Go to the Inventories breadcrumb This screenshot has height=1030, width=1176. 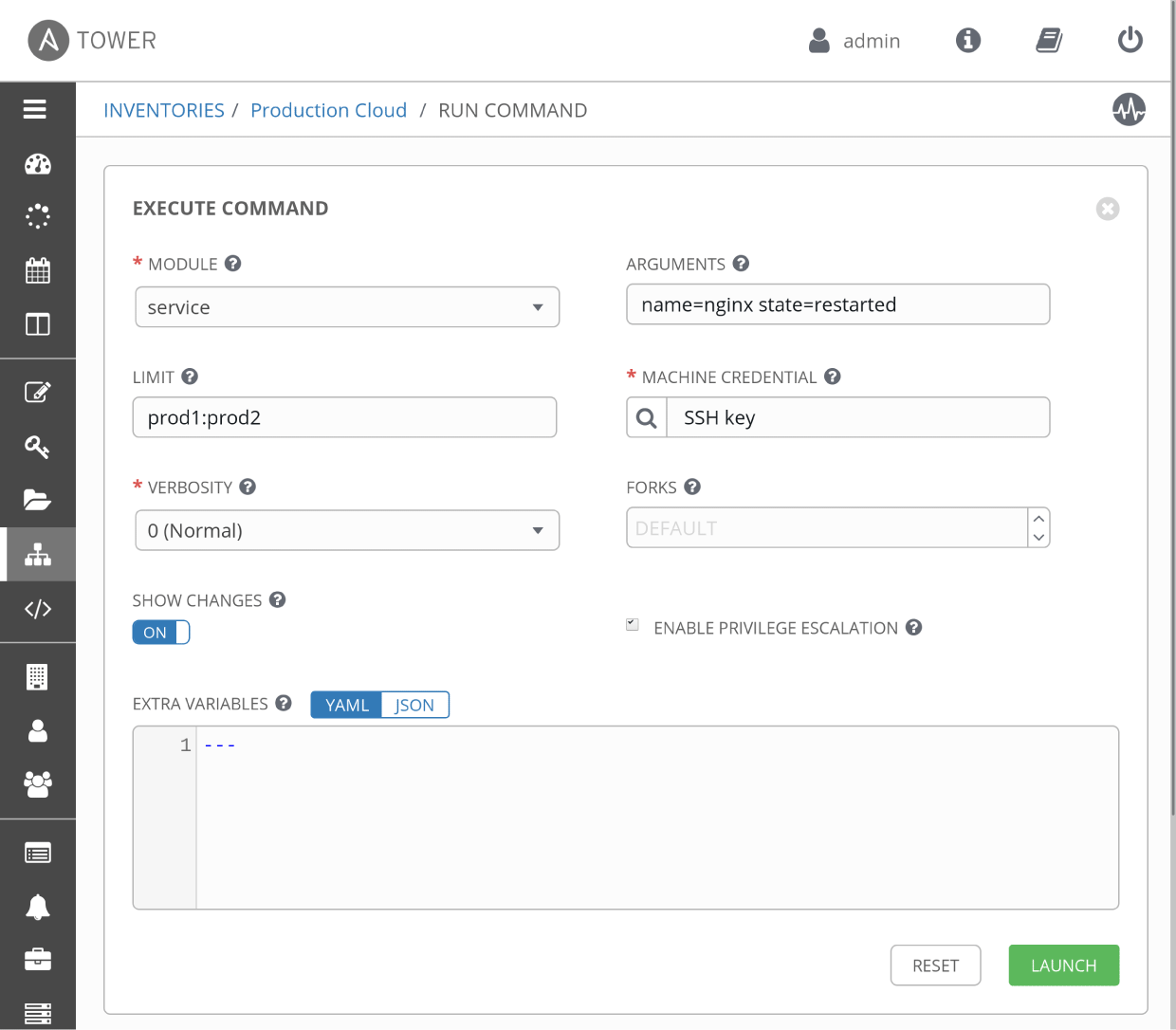(x=164, y=110)
